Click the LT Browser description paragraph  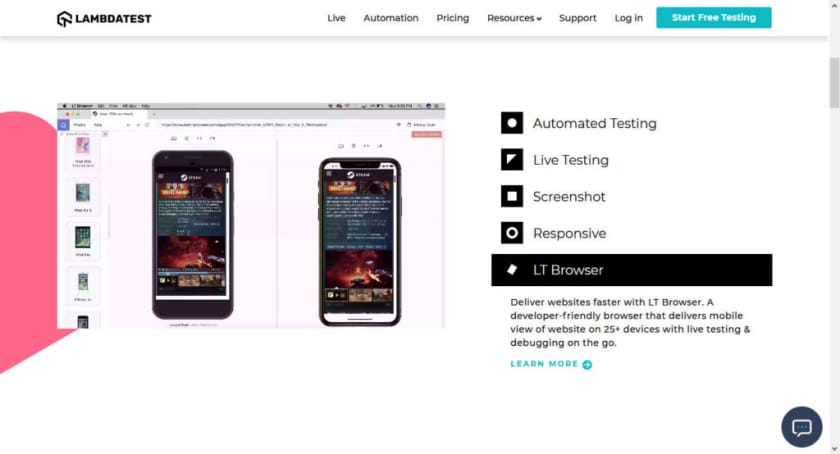coord(630,323)
